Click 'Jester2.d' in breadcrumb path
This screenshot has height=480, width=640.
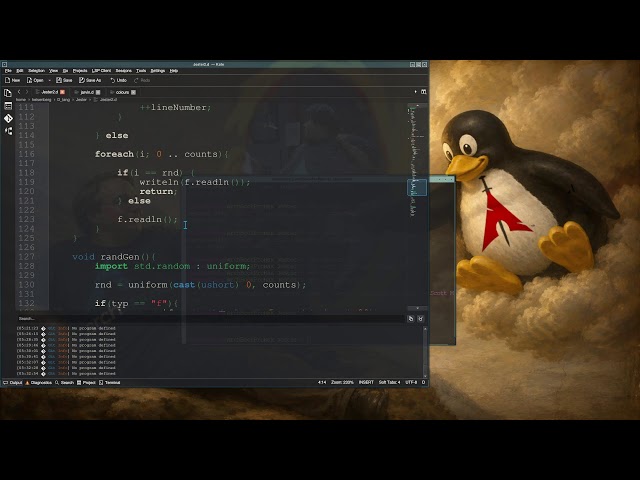108,100
